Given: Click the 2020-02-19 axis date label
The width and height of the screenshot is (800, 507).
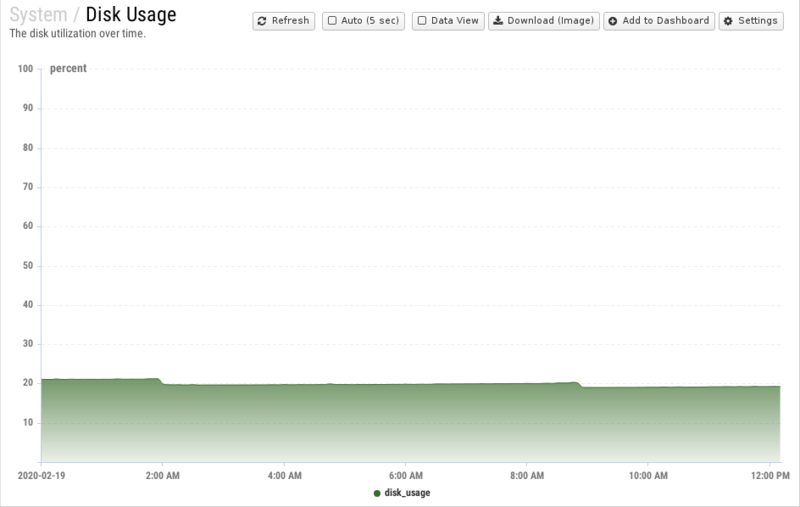Looking at the screenshot, I should tap(41, 475).
